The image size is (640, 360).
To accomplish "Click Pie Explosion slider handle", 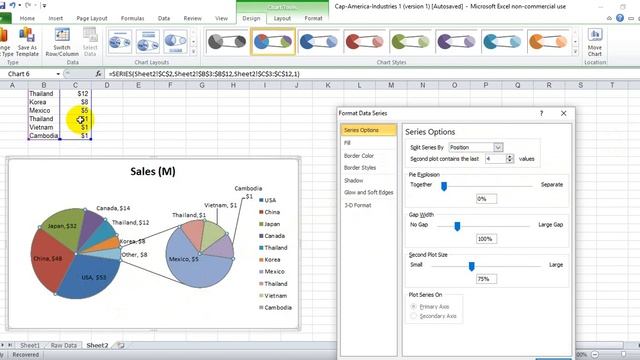I will click(x=444, y=186).
